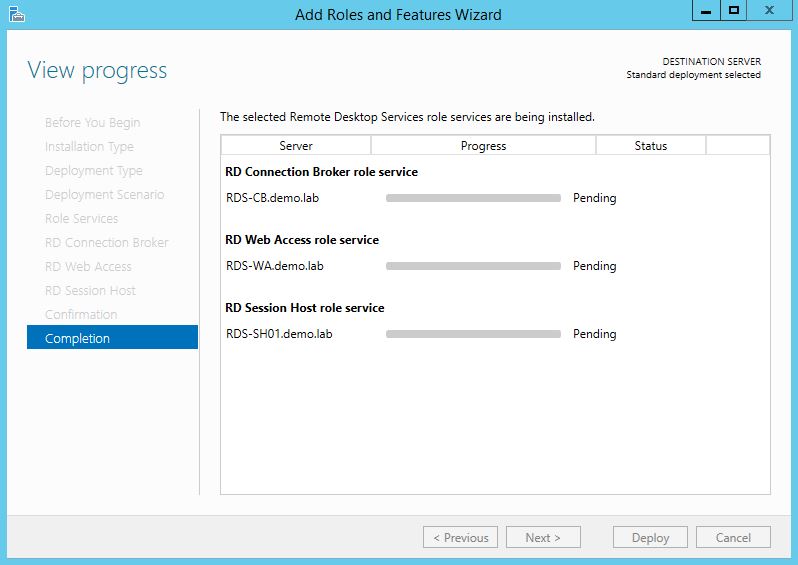This screenshot has height=565, width=798.
Task: Close the Add Roles and Features Wizard
Action: 770,10
